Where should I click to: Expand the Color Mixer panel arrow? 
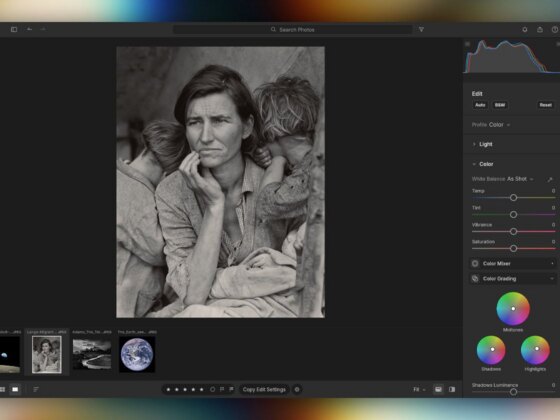pos(552,264)
